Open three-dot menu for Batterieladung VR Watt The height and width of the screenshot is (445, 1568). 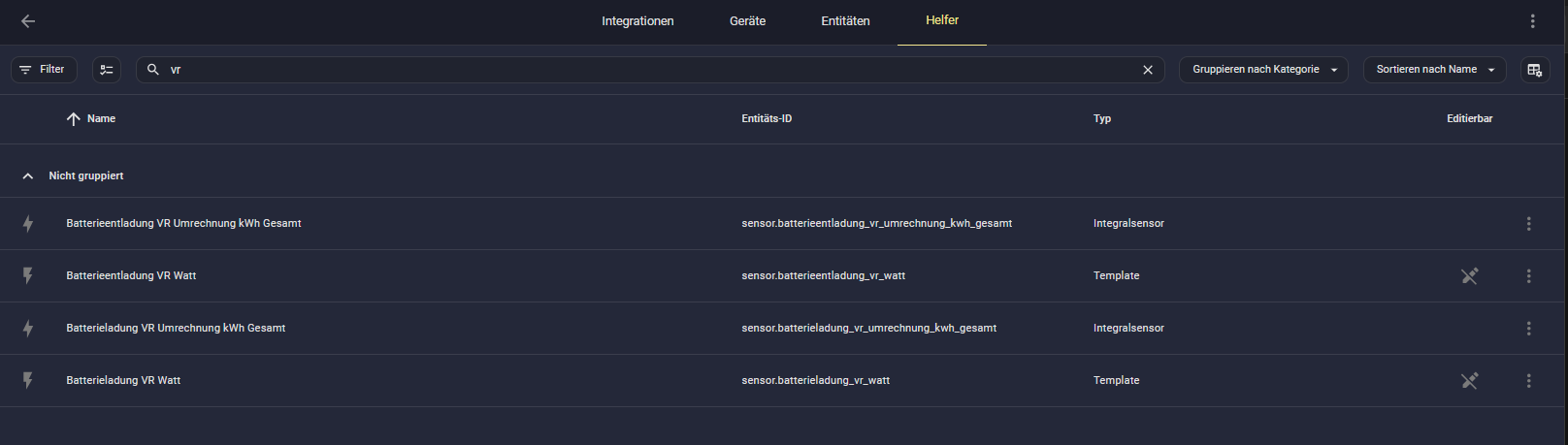(1528, 381)
